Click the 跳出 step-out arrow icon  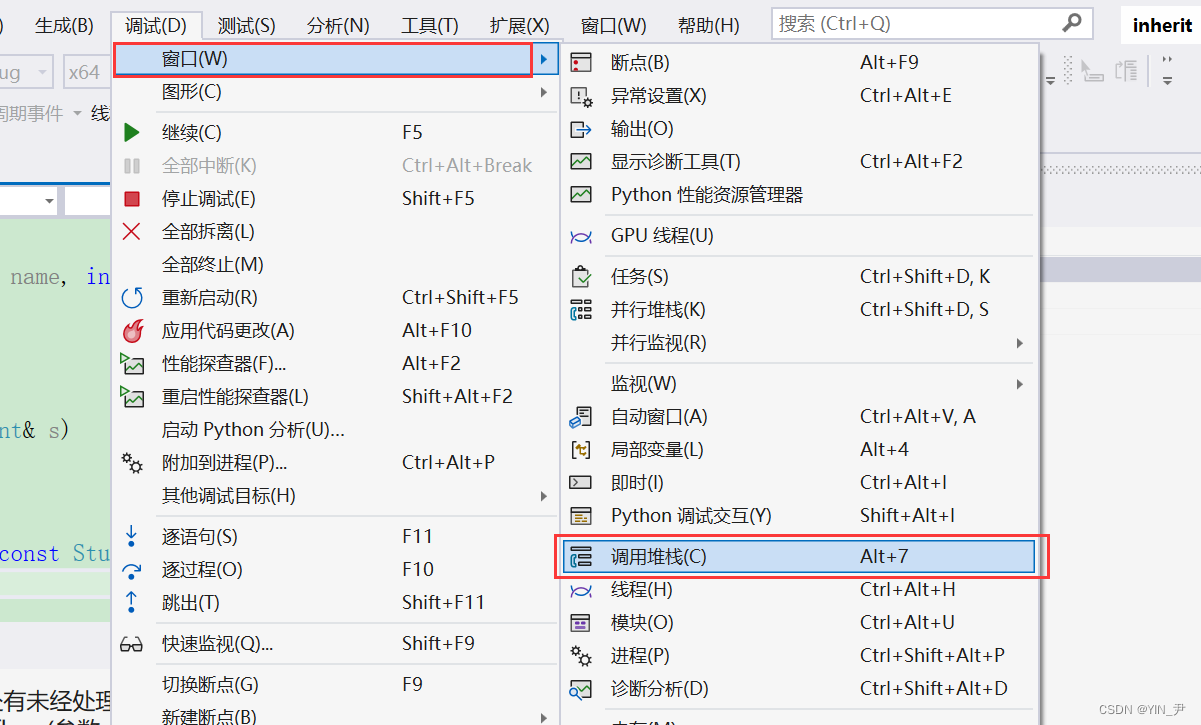(x=132, y=602)
